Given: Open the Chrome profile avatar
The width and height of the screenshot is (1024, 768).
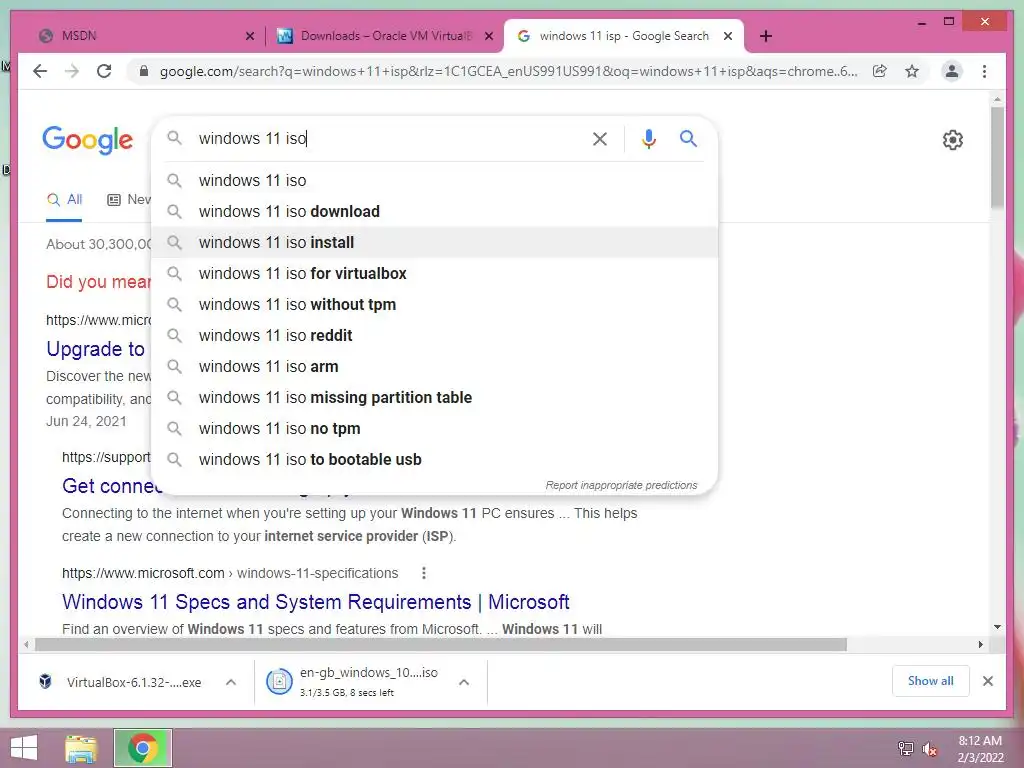Looking at the screenshot, I should click(952, 71).
